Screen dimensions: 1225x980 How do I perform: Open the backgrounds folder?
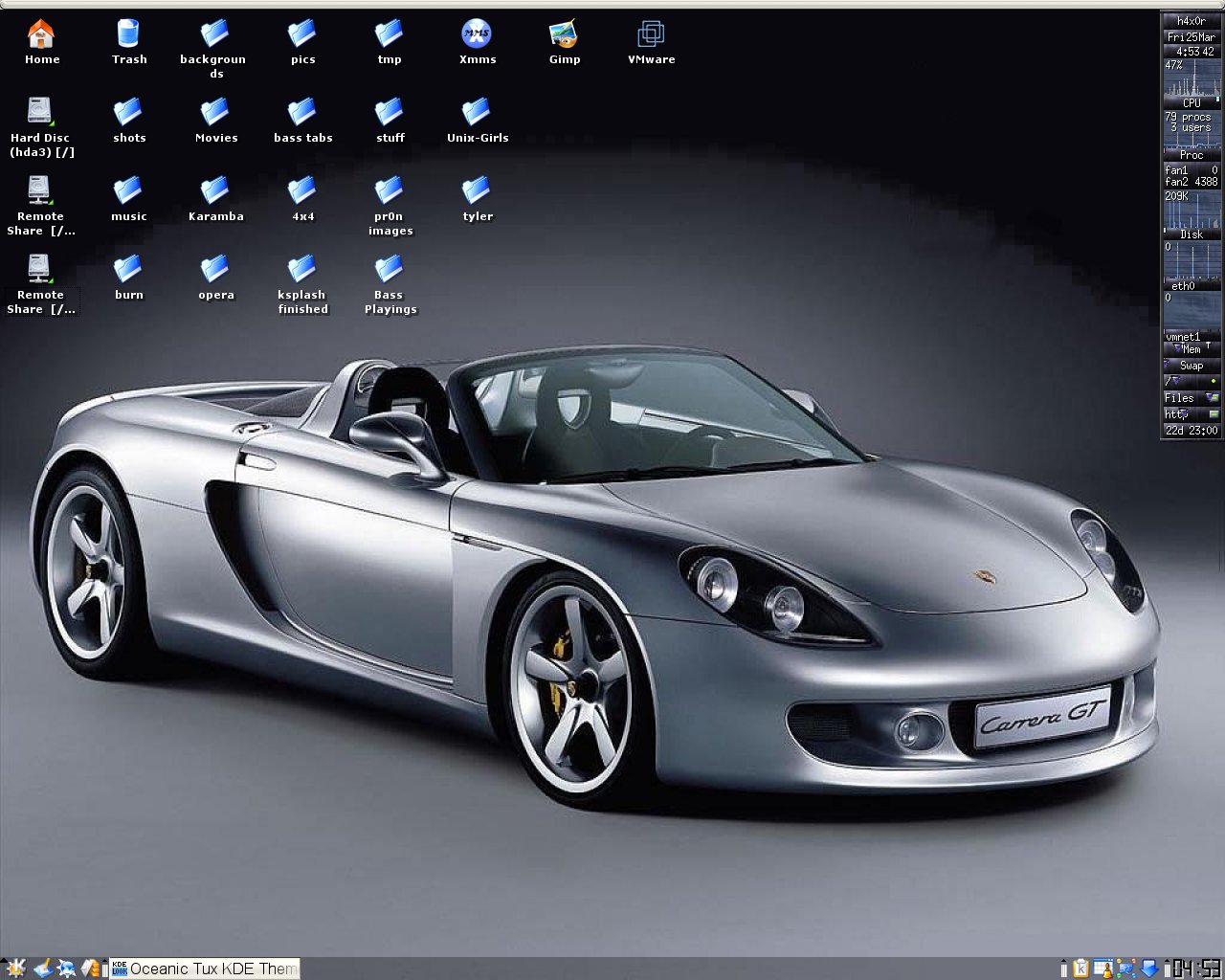tap(213, 49)
